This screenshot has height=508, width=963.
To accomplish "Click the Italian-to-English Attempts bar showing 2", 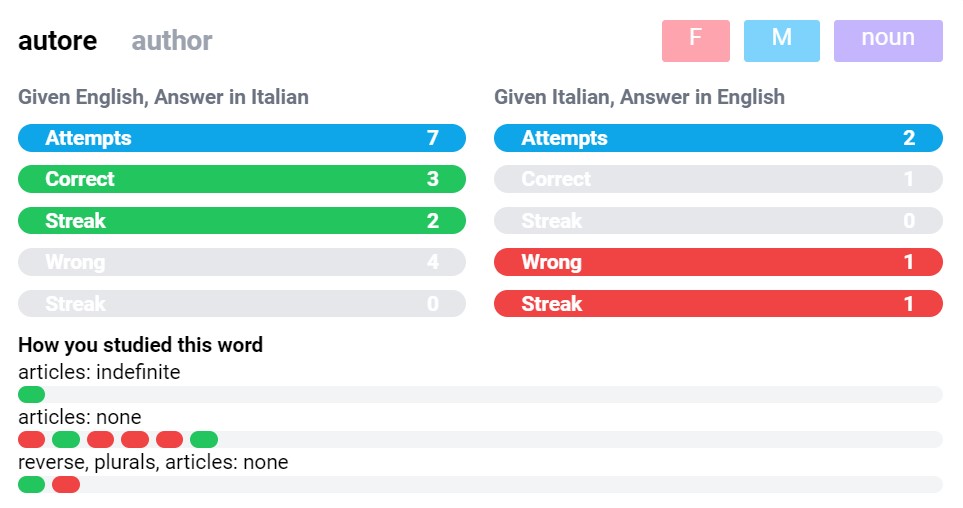I will coord(718,138).
